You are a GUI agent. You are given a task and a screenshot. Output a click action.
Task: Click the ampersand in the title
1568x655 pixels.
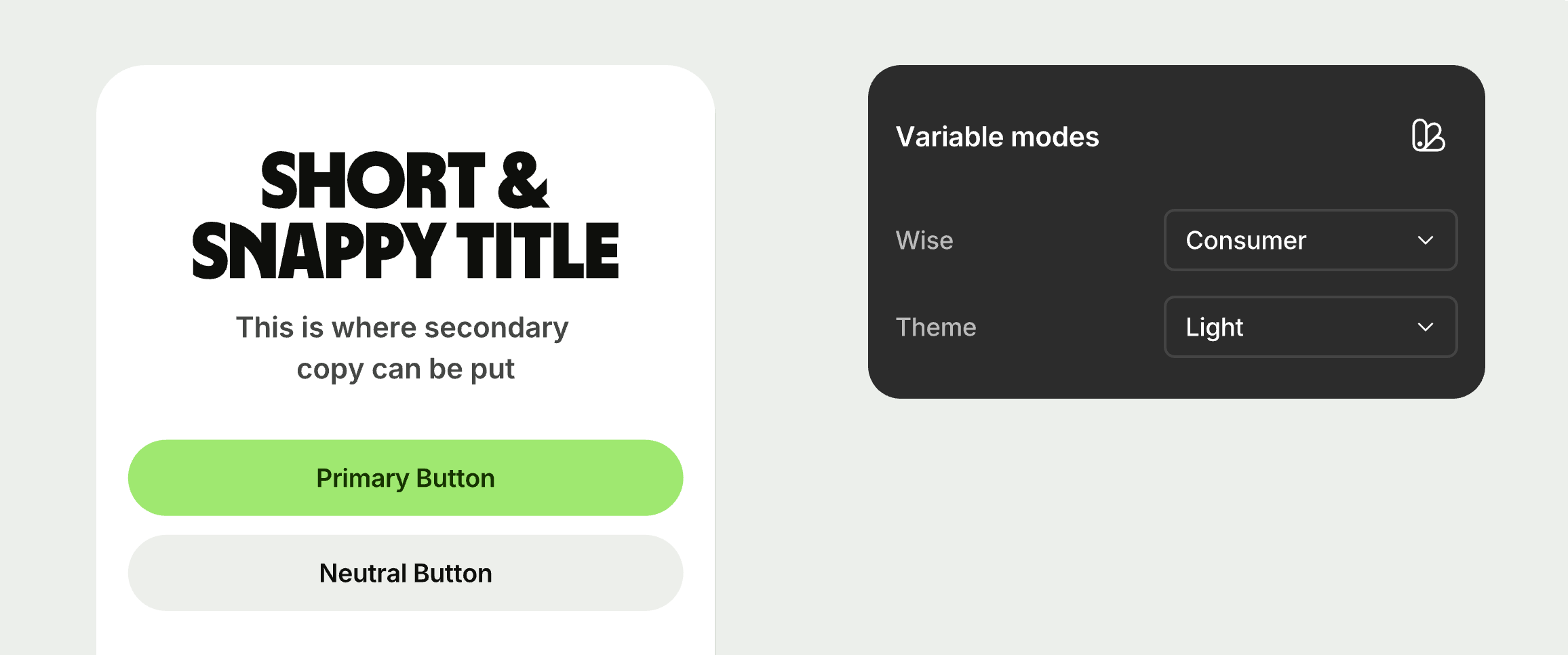point(523,181)
